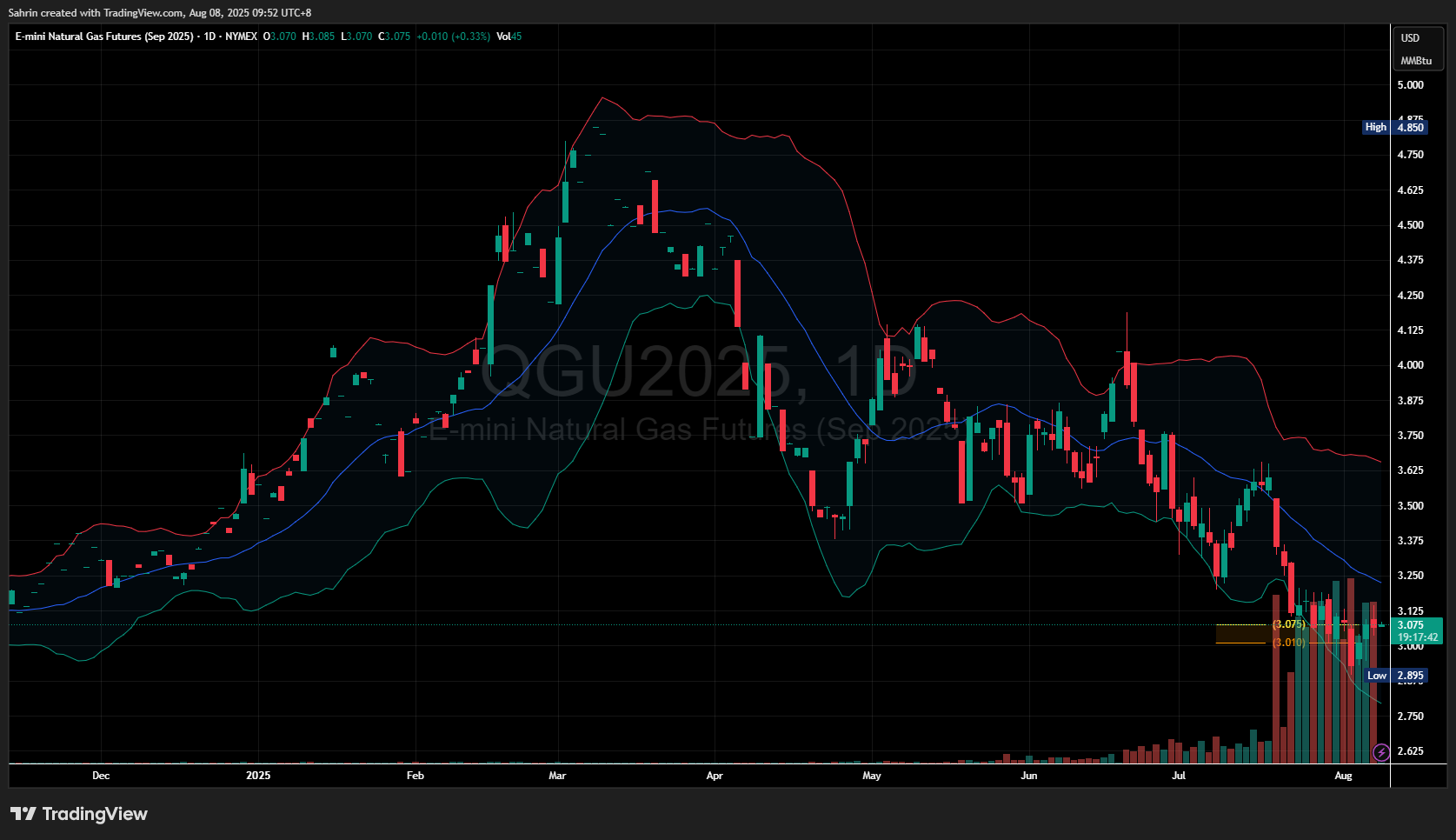
Task: Click the 3.125 price axis label
Action: click(x=1410, y=611)
